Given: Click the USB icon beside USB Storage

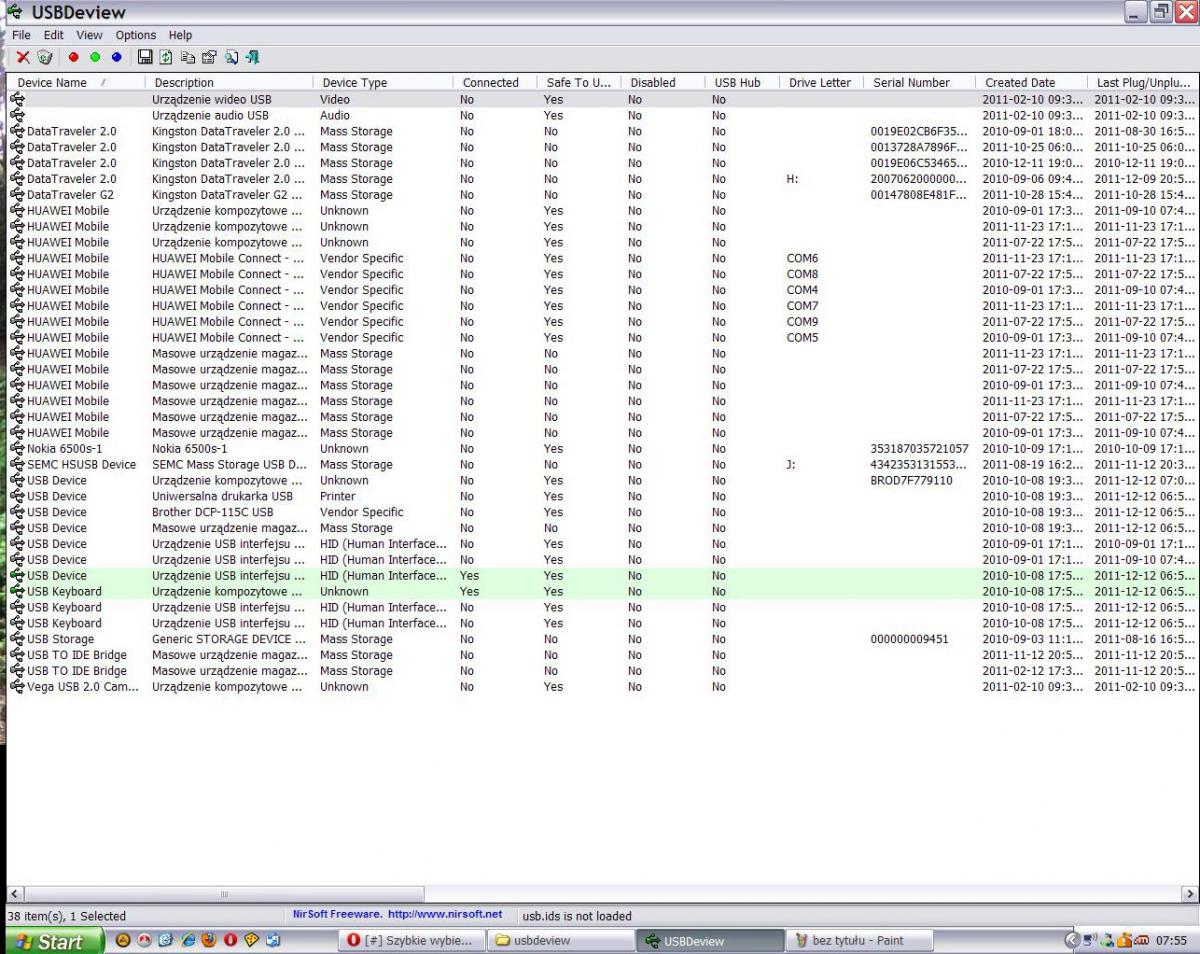Looking at the screenshot, I should point(17,639).
